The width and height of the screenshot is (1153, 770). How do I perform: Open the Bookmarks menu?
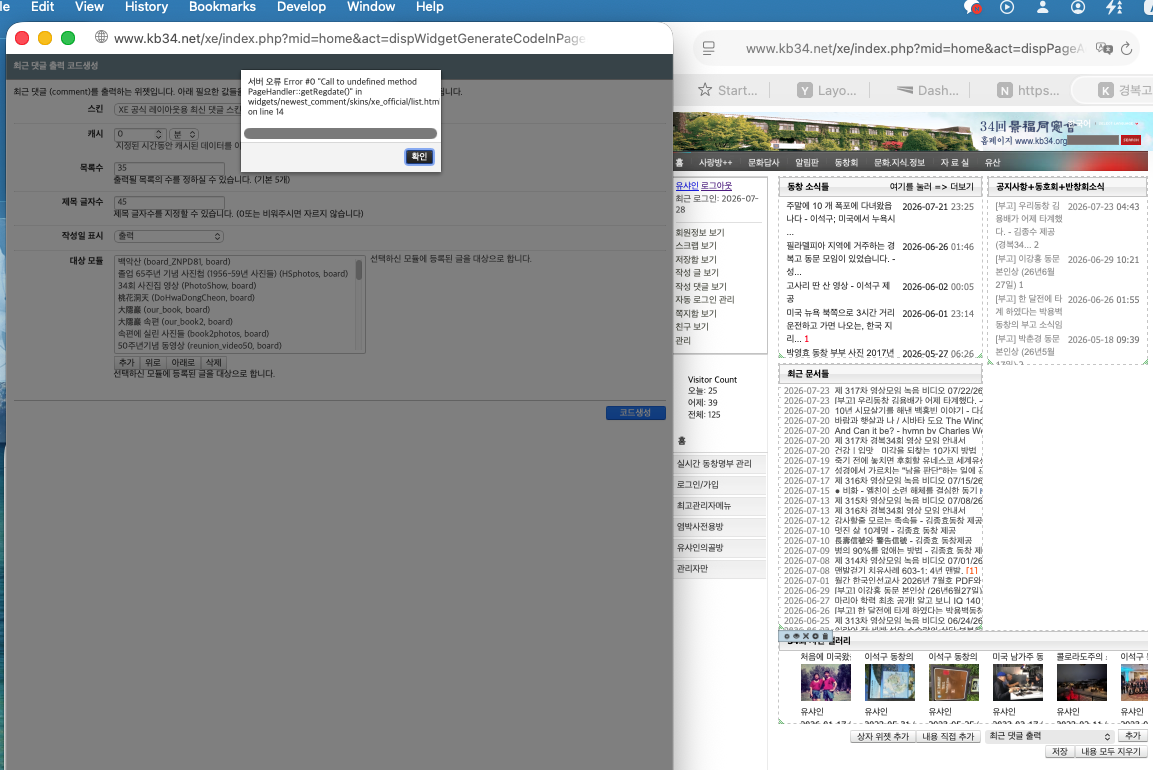click(x=222, y=7)
